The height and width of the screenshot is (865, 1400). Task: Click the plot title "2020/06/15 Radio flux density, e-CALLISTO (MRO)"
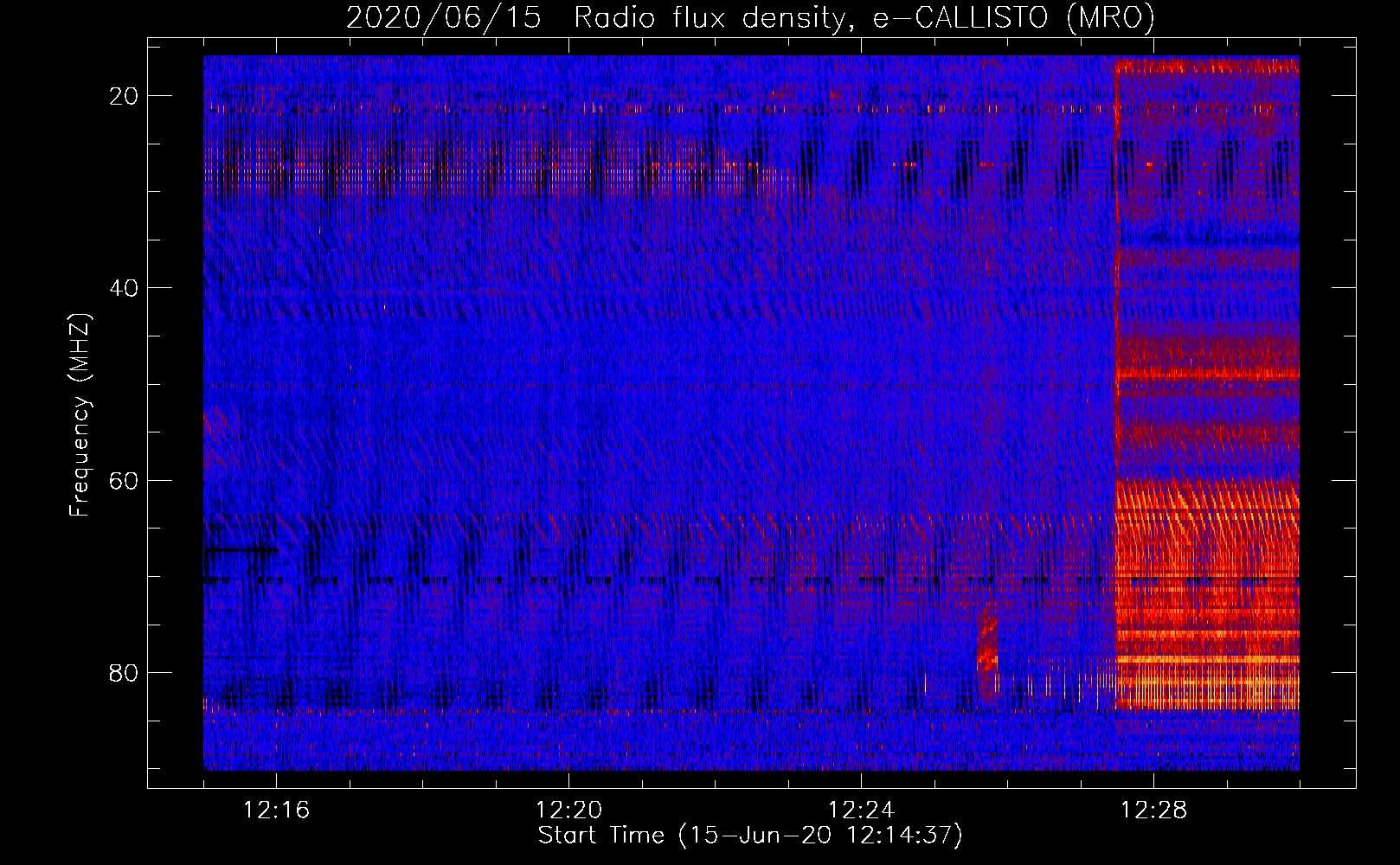[x=750, y=17]
